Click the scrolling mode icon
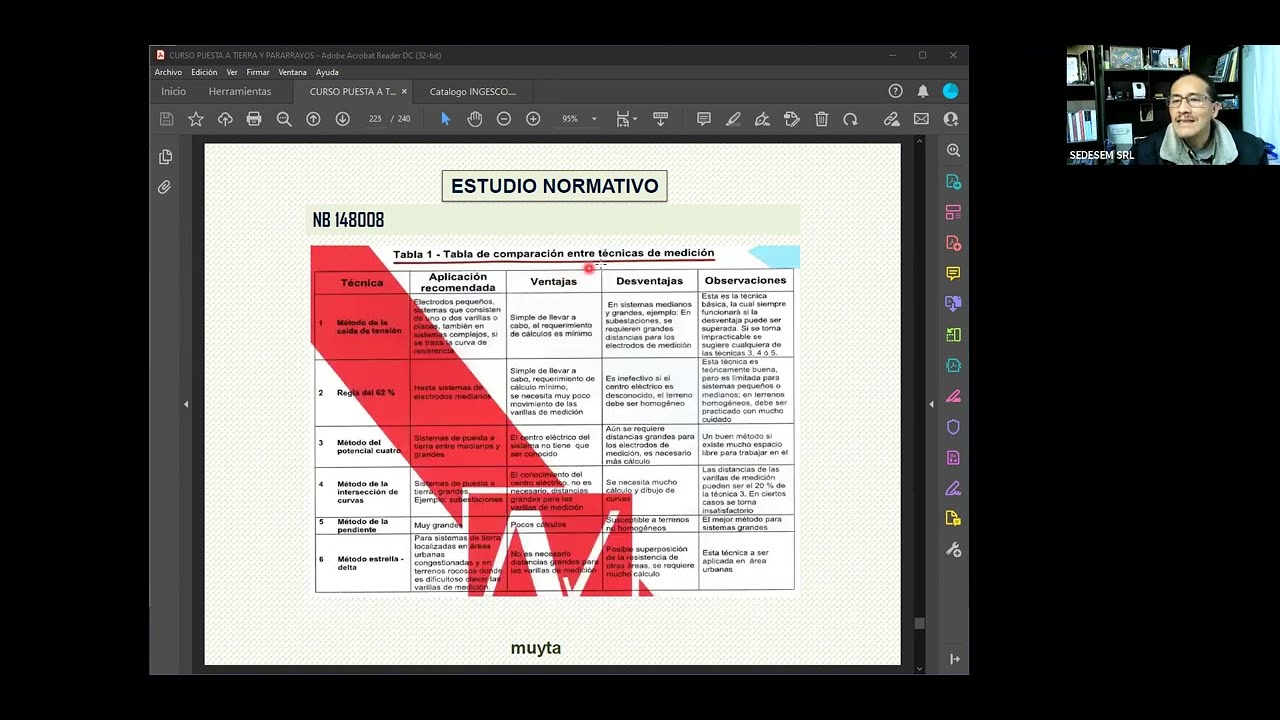1280x720 pixels. [660, 119]
